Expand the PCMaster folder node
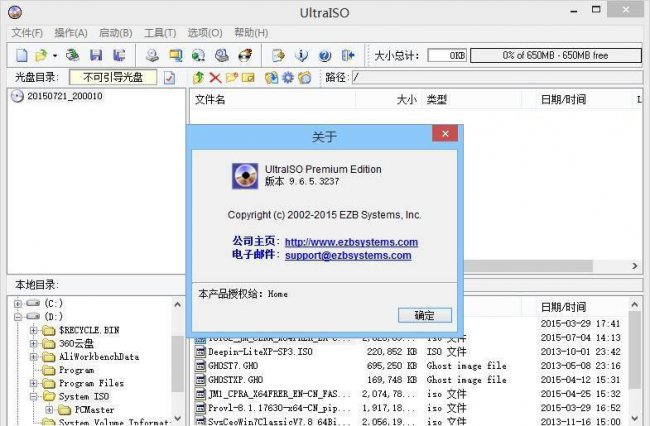Screen dimensions: 650x426 pos(49,410)
